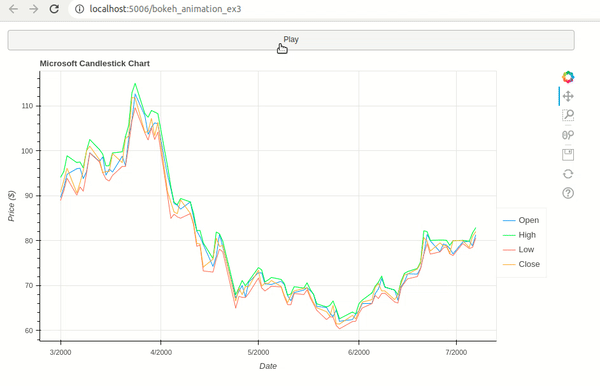Screen dimensions: 600x386
Task: Click the High legend entry
Action: coord(519,235)
